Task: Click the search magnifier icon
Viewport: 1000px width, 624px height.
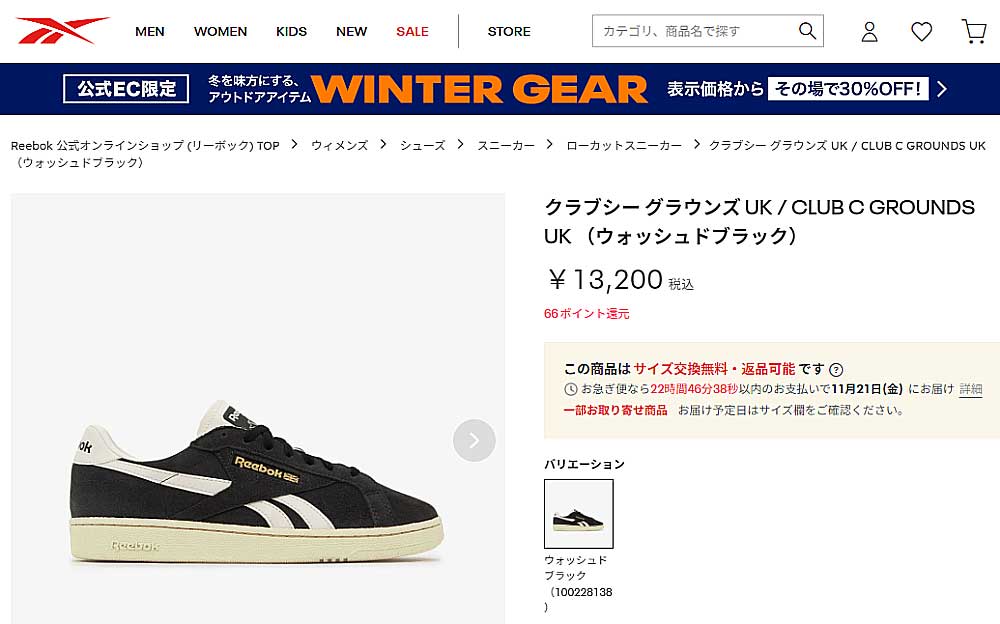Action: [807, 31]
